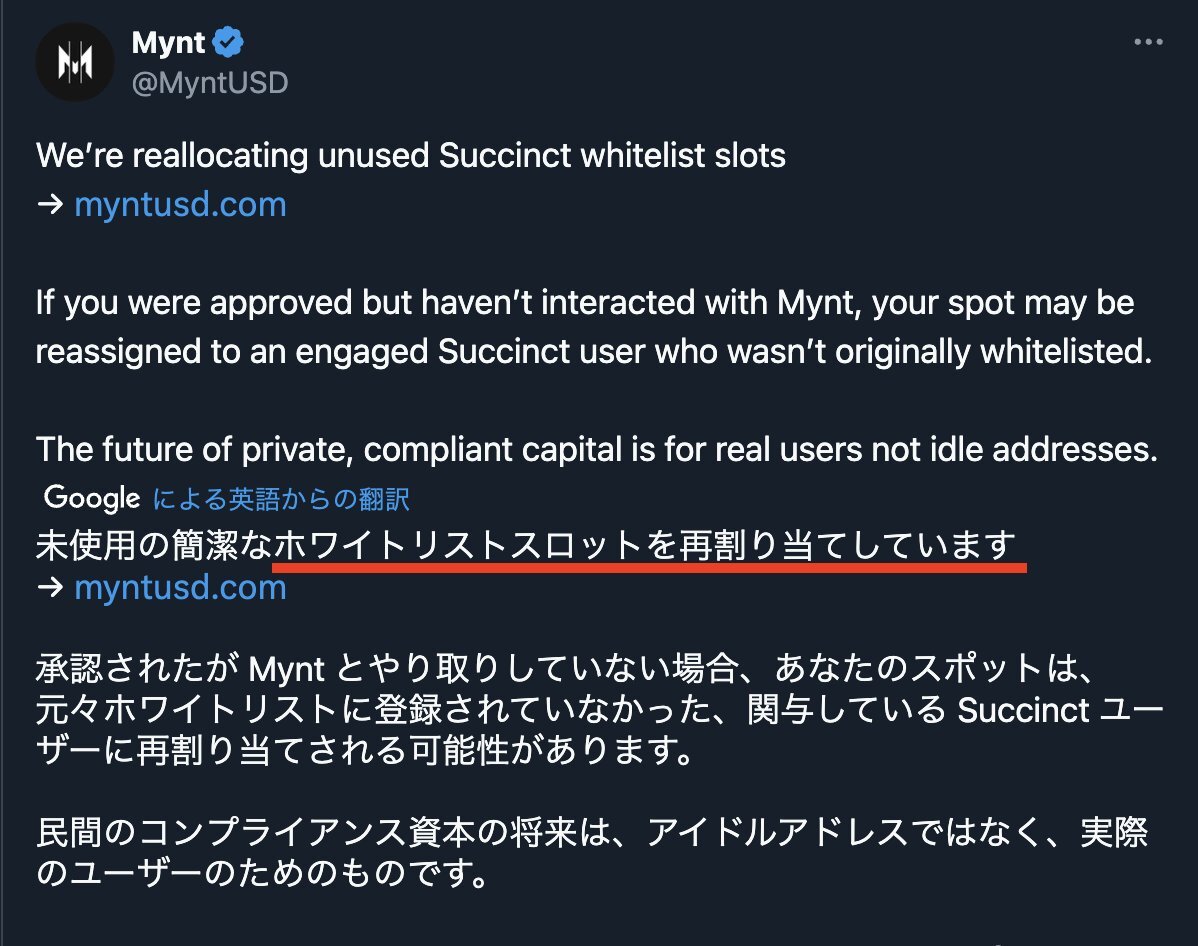
Task: Click the Japanese paragraph starting with '承認されたが'
Action: (599, 709)
